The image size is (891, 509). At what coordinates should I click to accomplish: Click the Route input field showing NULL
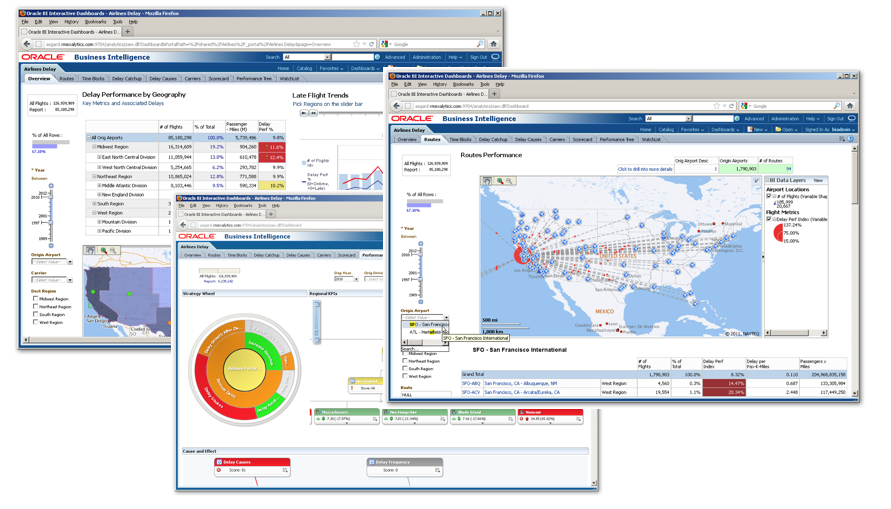(425, 394)
